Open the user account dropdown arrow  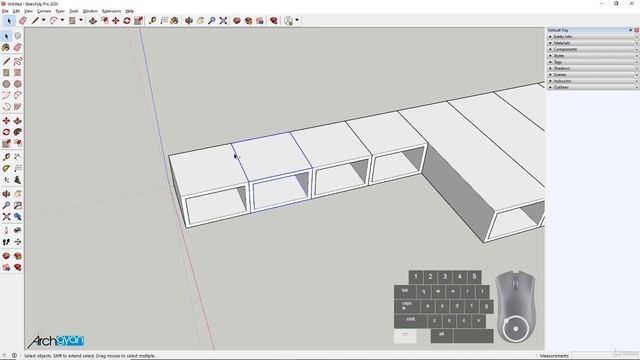297,20
